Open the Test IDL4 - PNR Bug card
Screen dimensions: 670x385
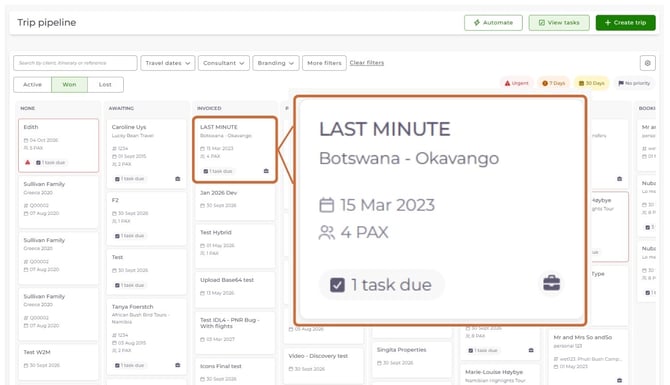tap(235, 332)
